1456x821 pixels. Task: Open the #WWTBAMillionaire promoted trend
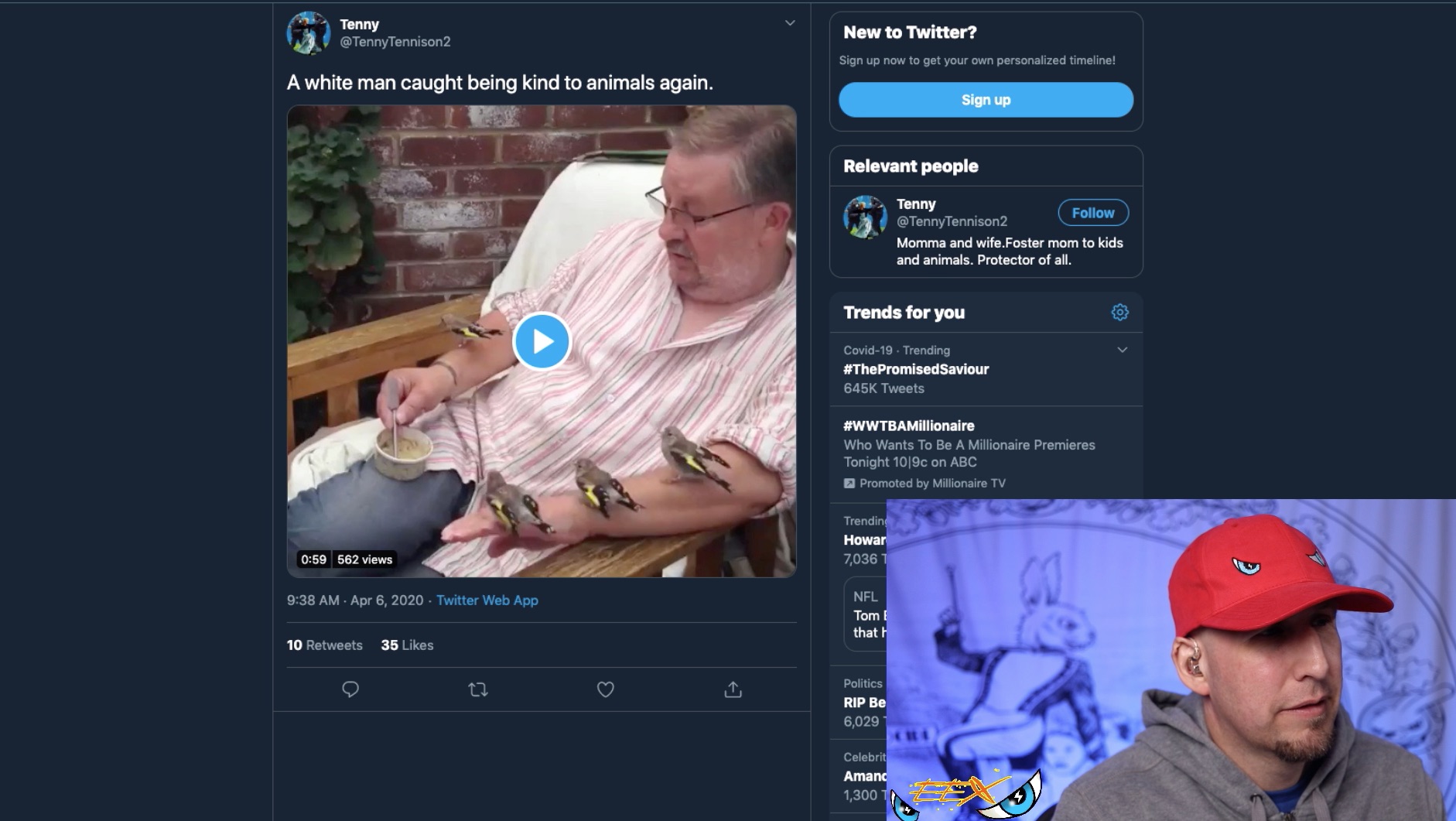[909, 426]
